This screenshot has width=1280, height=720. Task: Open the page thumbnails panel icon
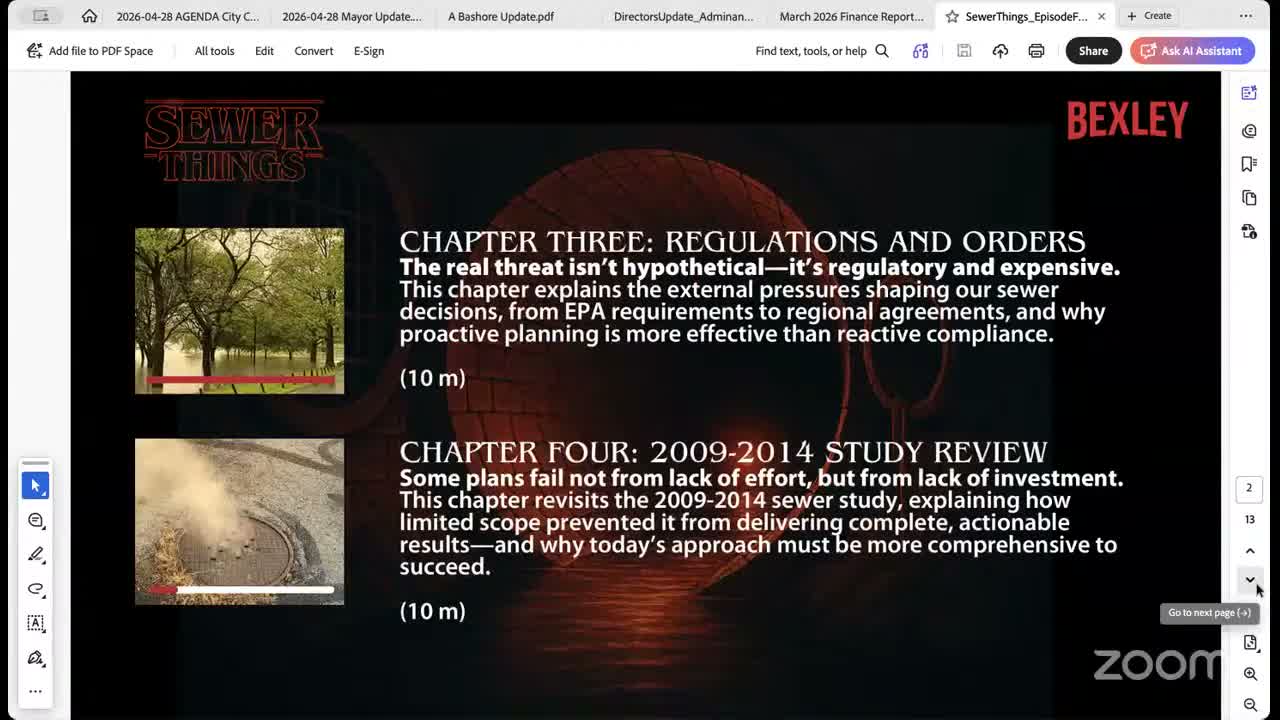(1249, 198)
